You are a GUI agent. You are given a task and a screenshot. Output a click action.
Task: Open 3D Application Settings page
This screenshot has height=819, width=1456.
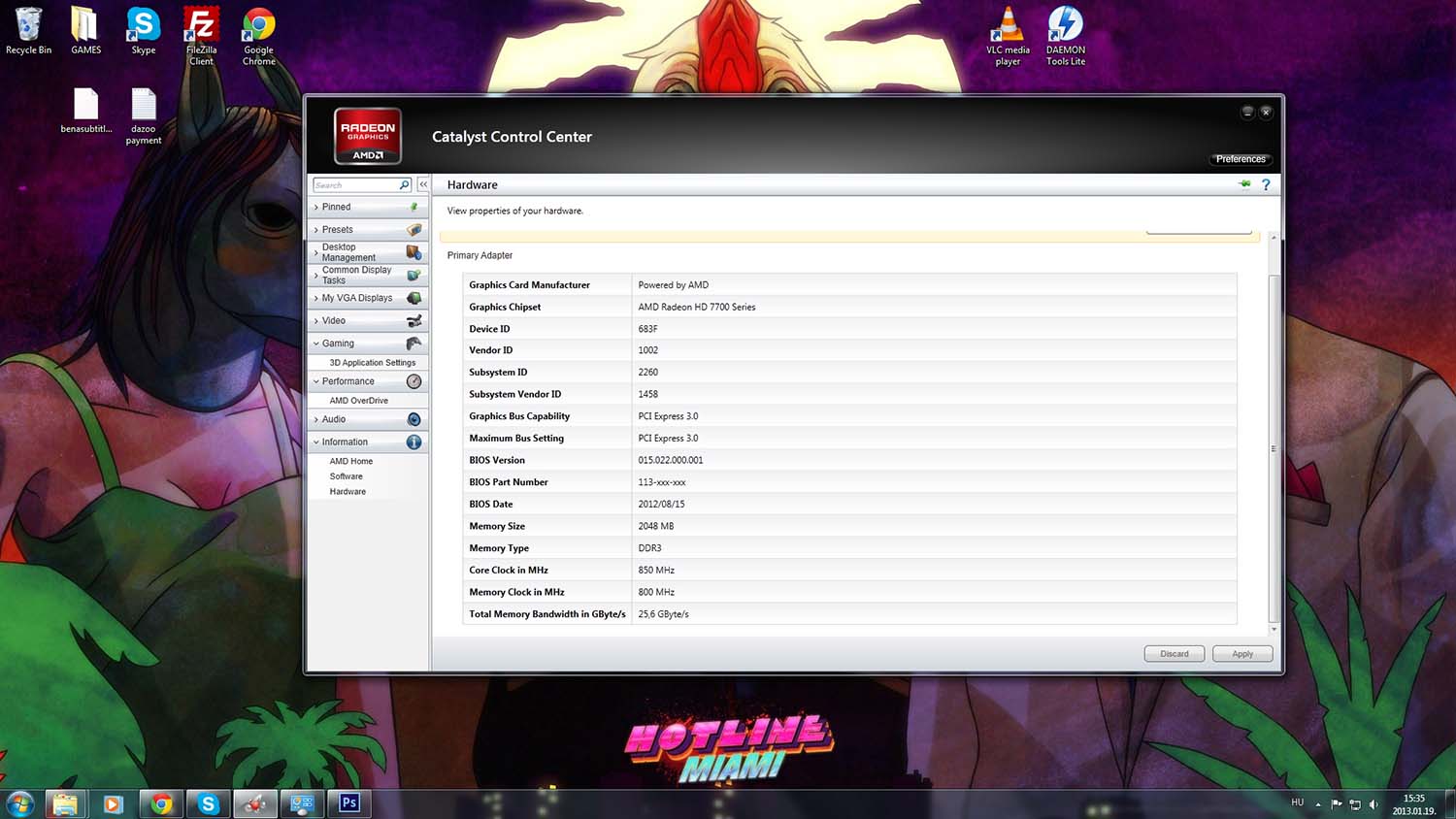coord(373,363)
